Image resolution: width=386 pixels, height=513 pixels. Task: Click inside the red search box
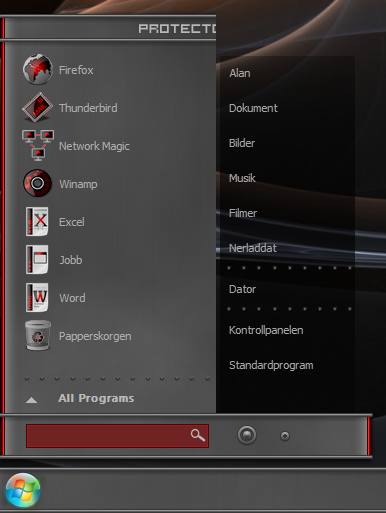click(x=117, y=436)
